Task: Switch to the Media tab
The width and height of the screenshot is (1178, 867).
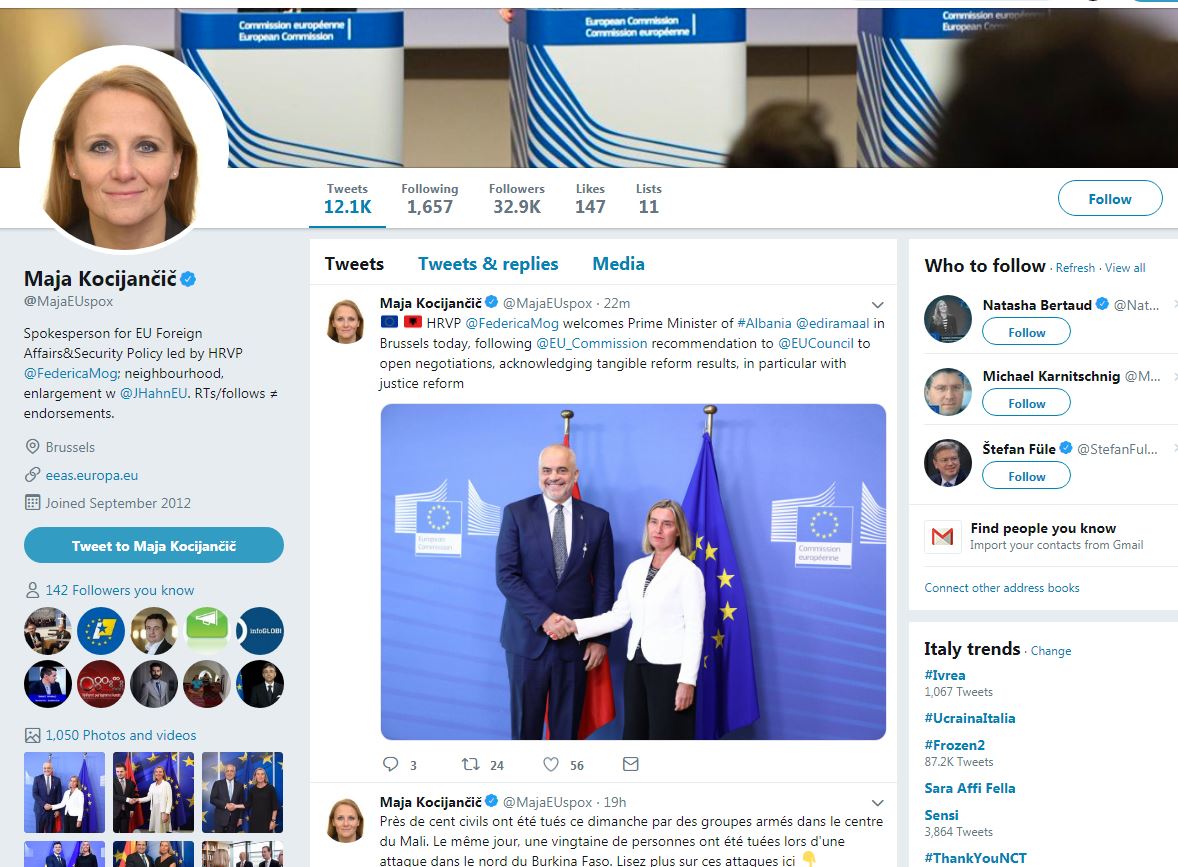Action: point(618,264)
